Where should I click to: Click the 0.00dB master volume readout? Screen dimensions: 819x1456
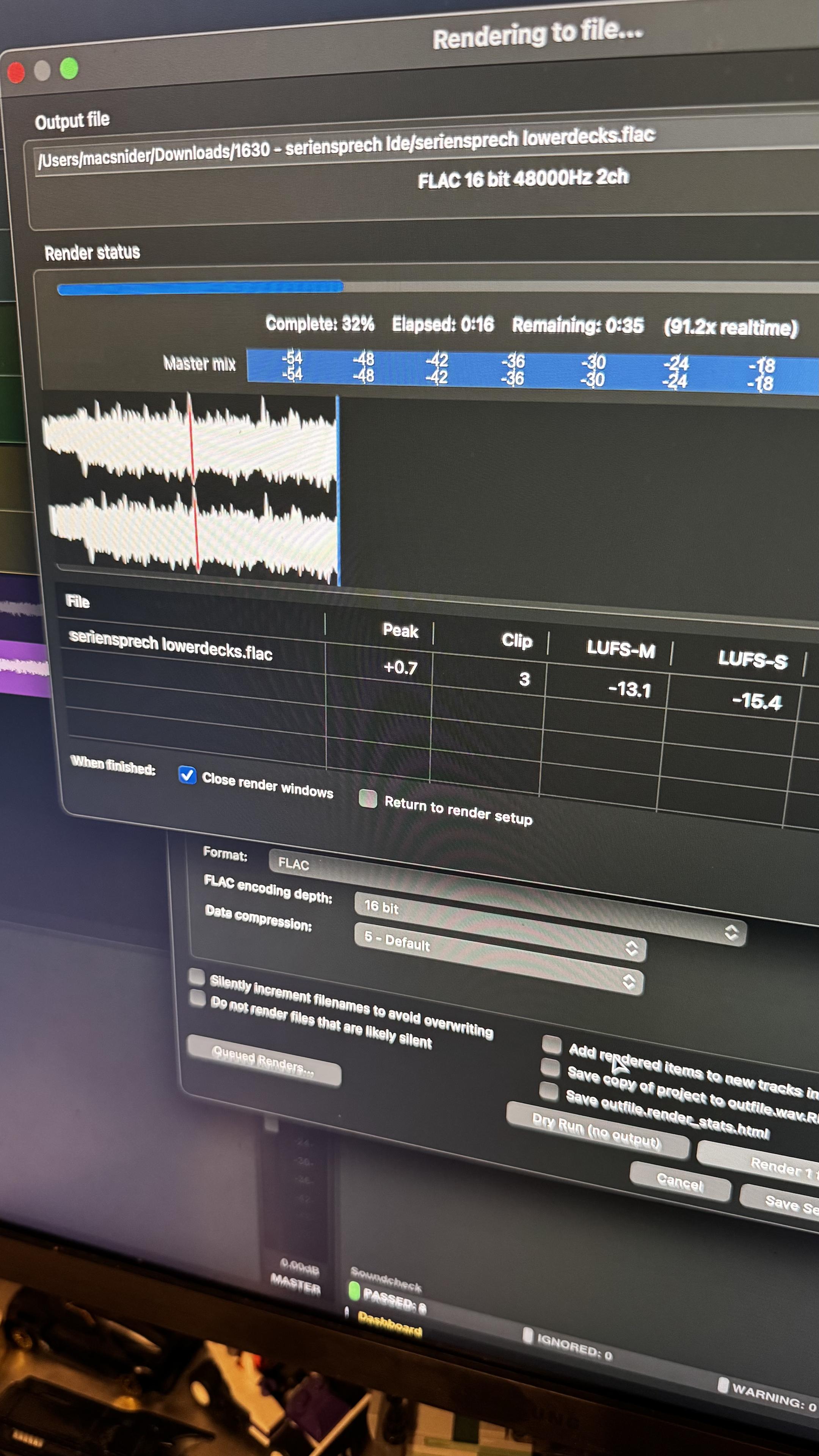coord(300,1267)
